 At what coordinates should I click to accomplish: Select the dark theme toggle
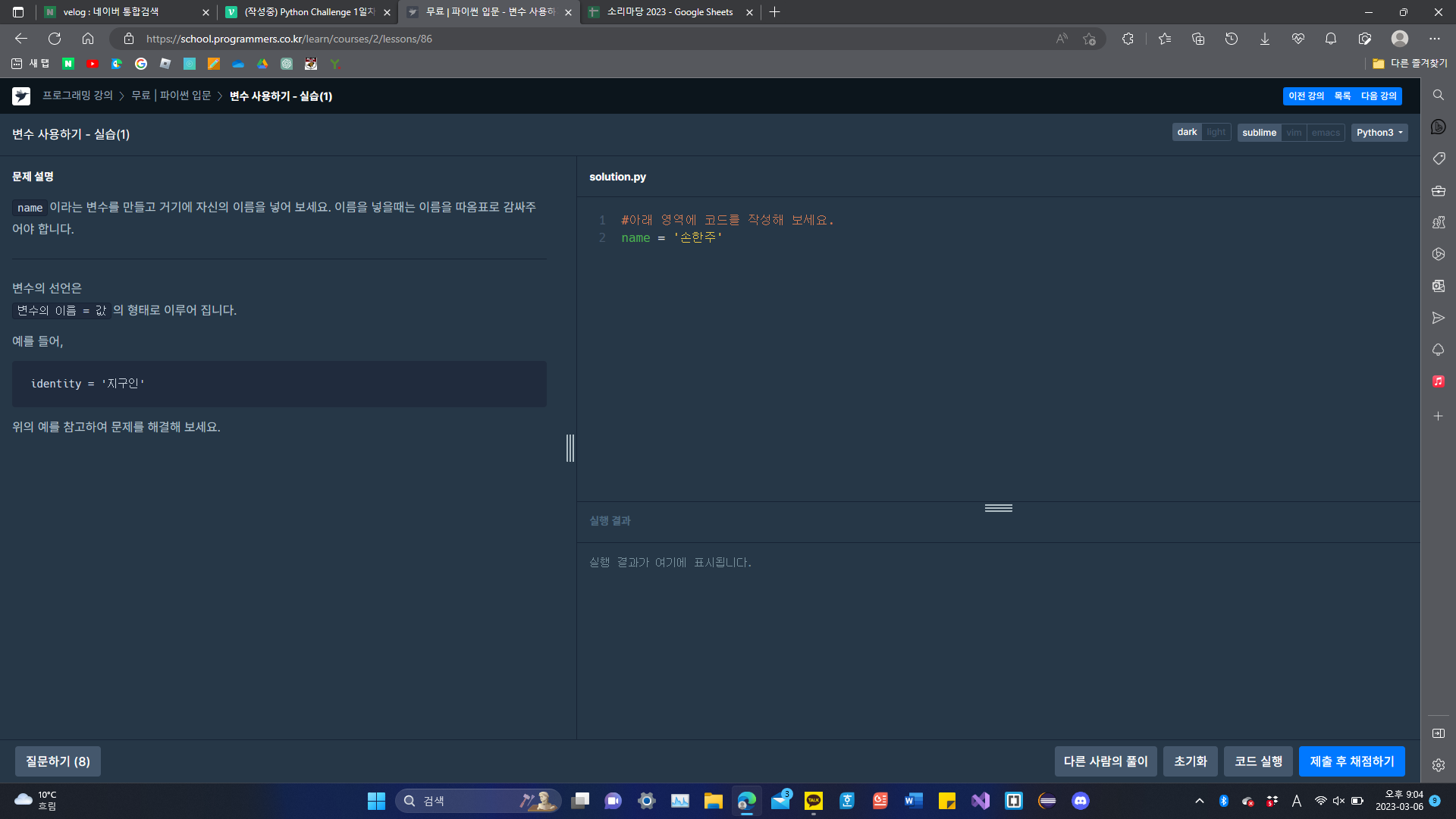pos(1187,133)
